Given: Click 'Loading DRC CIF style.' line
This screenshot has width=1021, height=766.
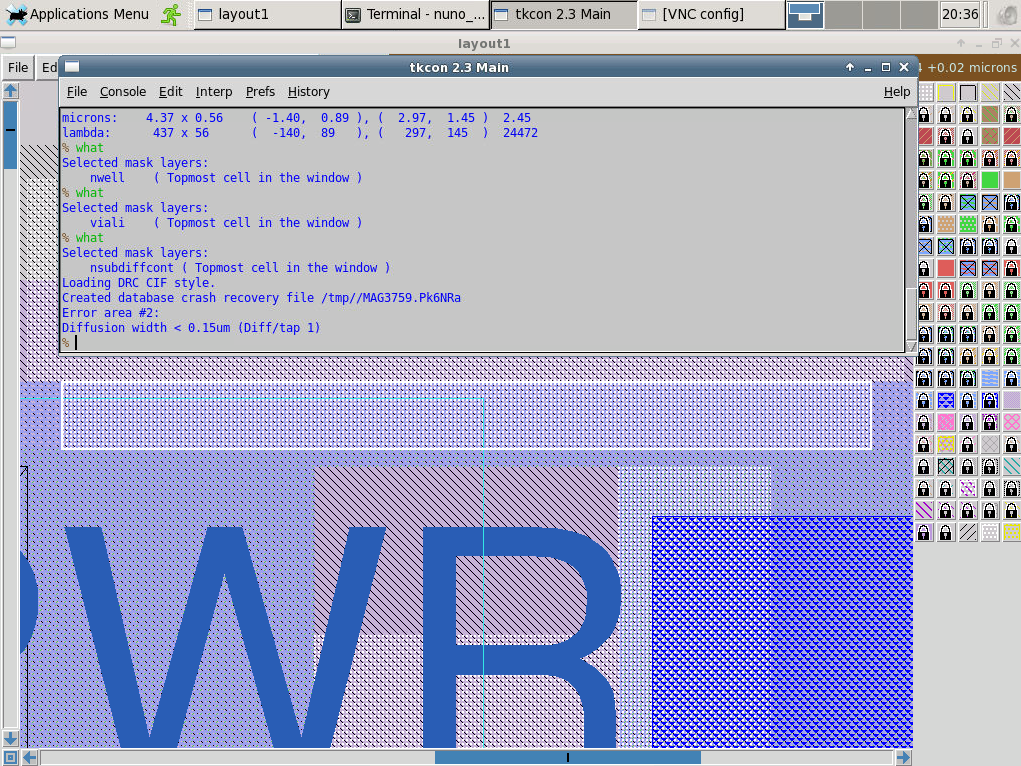Looking at the screenshot, I should [x=138, y=283].
